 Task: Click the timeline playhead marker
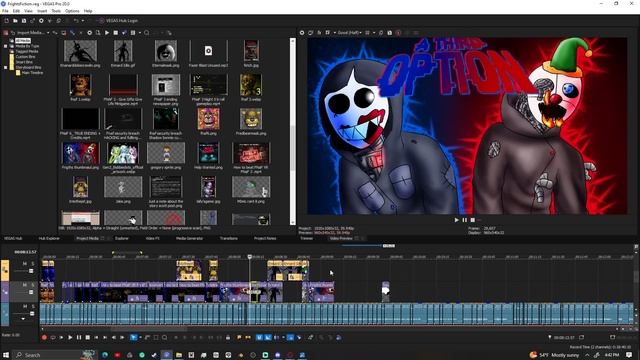(250, 257)
